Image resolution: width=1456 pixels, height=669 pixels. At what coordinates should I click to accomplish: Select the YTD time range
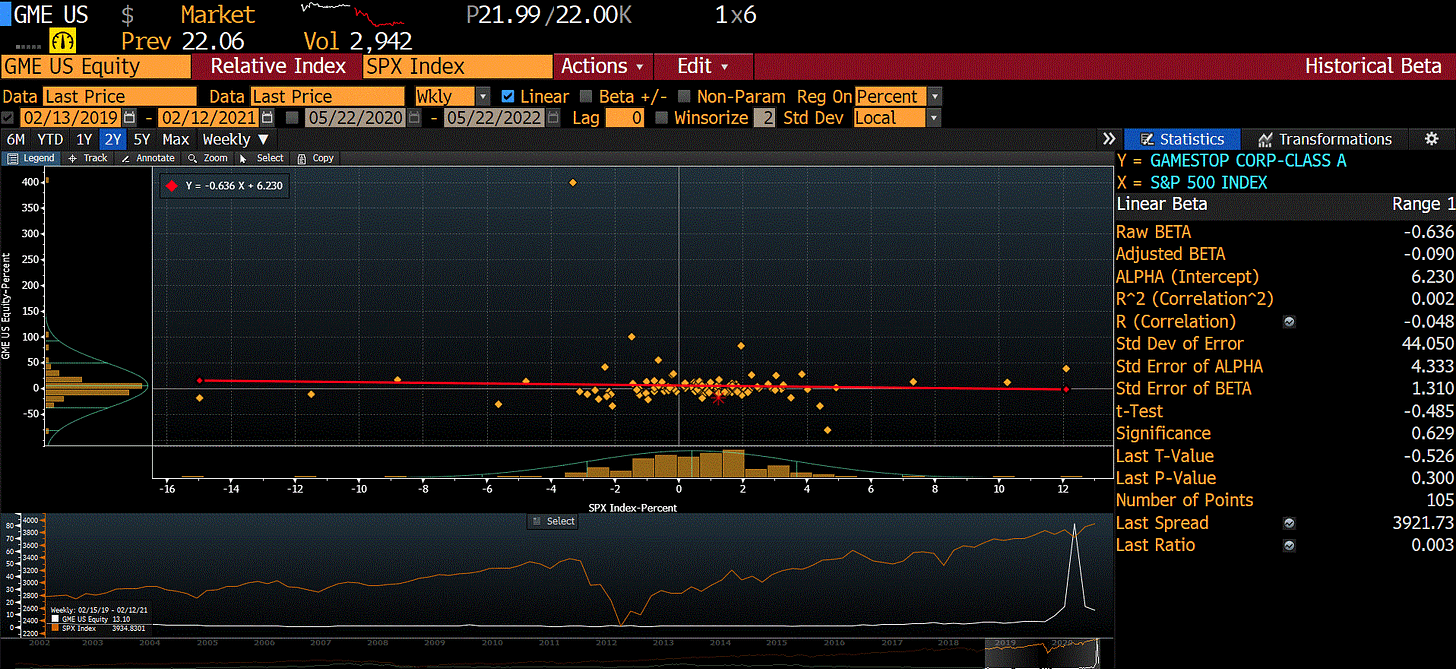(x=51, y=139)
